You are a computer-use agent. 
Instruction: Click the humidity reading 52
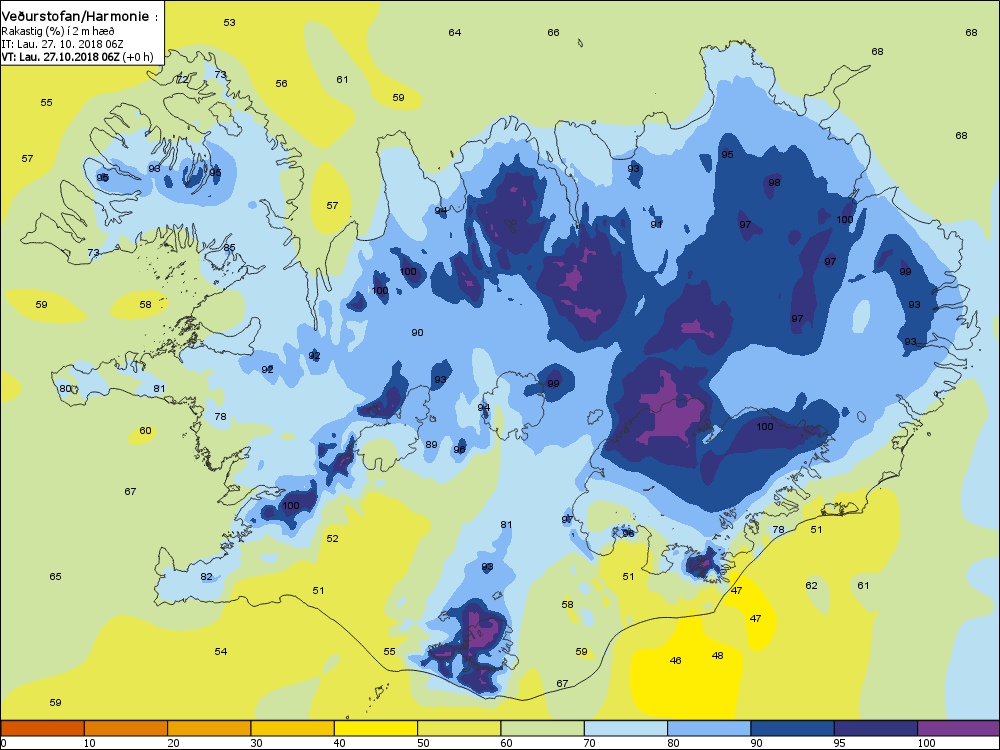coord(333,538)
